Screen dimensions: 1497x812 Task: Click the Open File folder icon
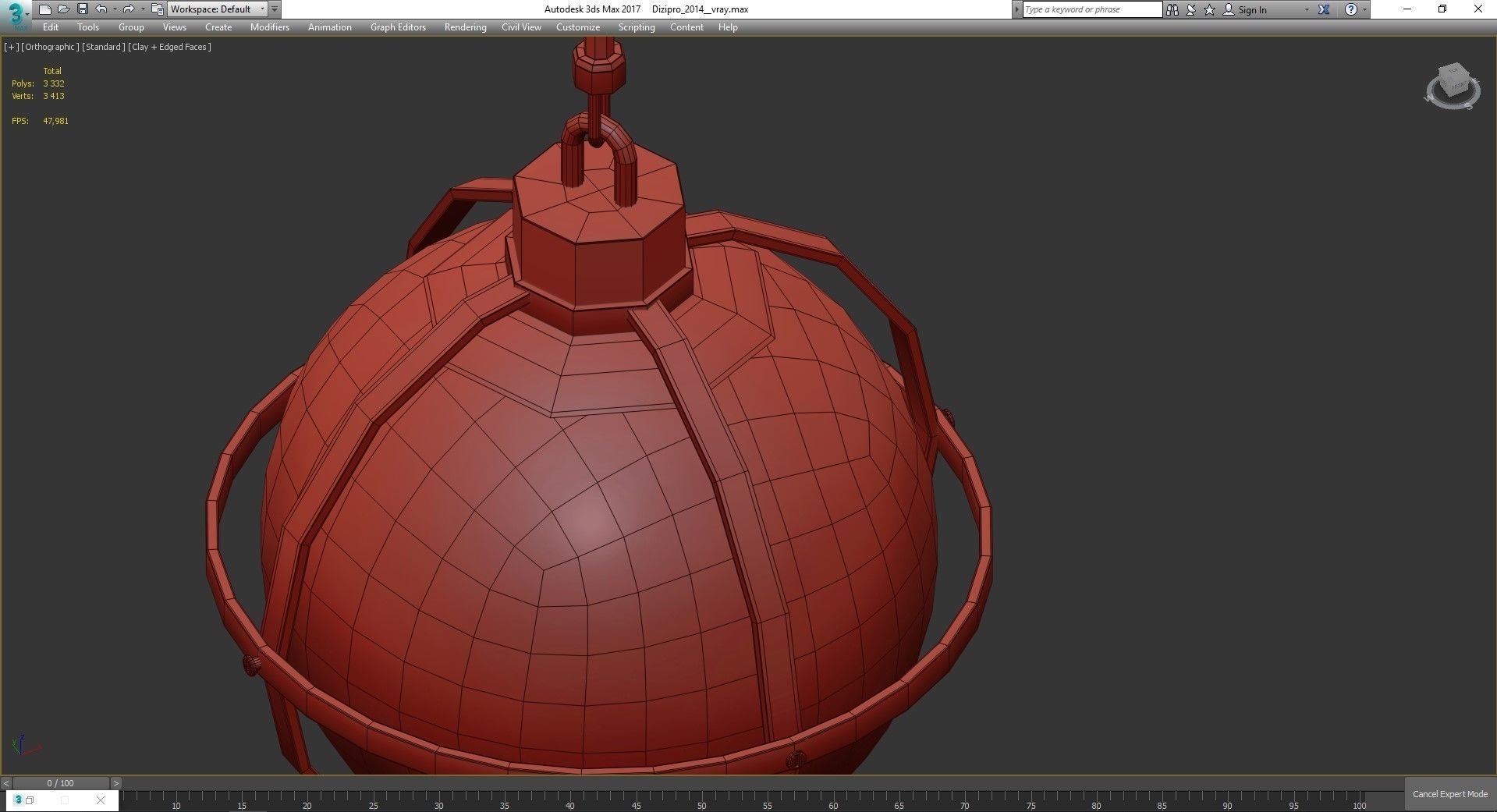point(63,9)
